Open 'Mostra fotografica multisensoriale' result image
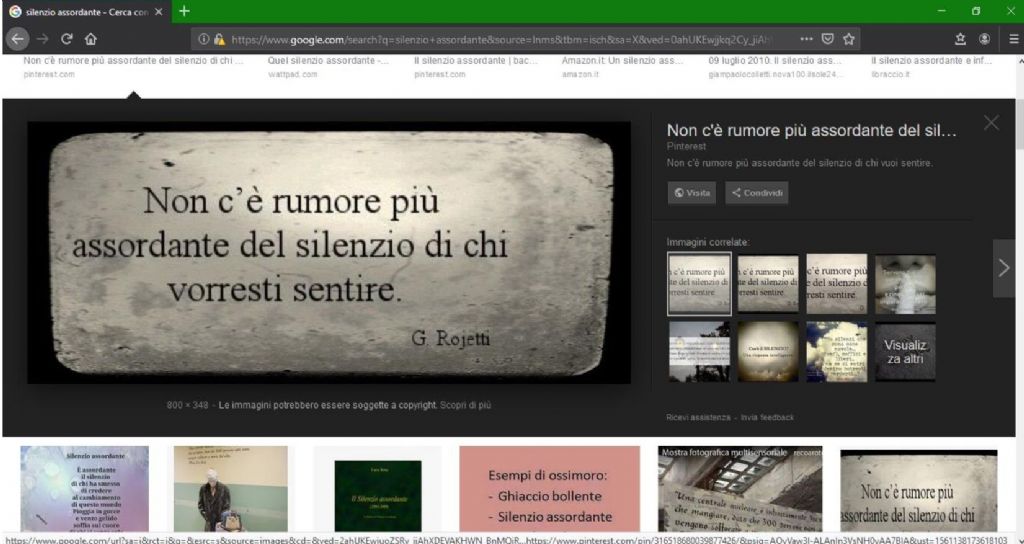This screenshot has width=1024, height=544. click(x=740, y=488)
